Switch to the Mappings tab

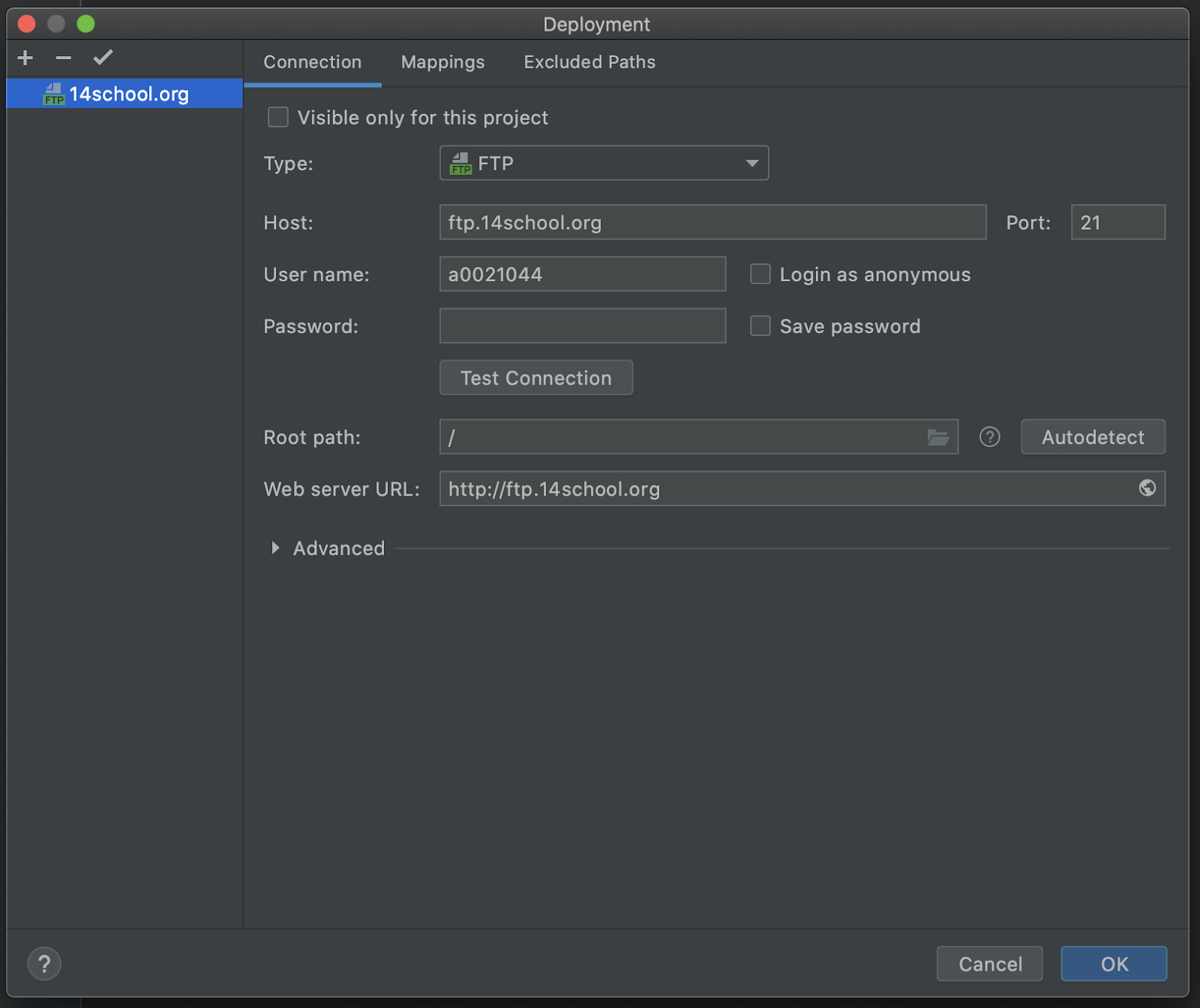[442, 62]
